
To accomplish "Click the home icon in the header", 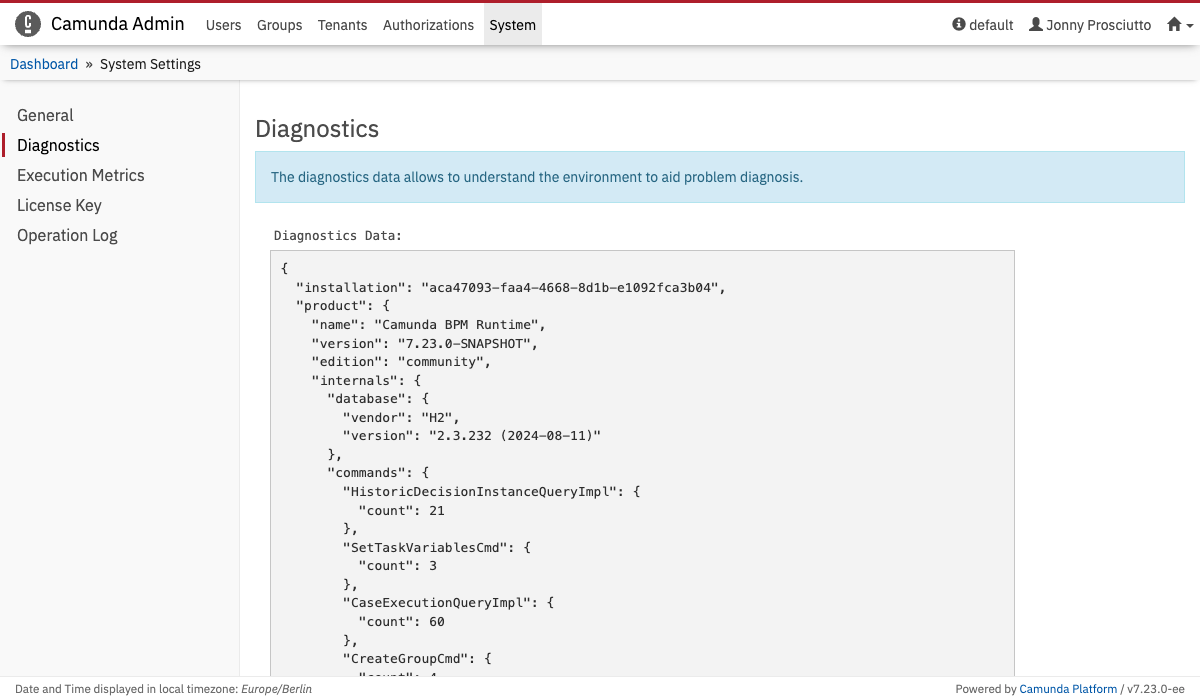I will click(x=1174, y=25).
